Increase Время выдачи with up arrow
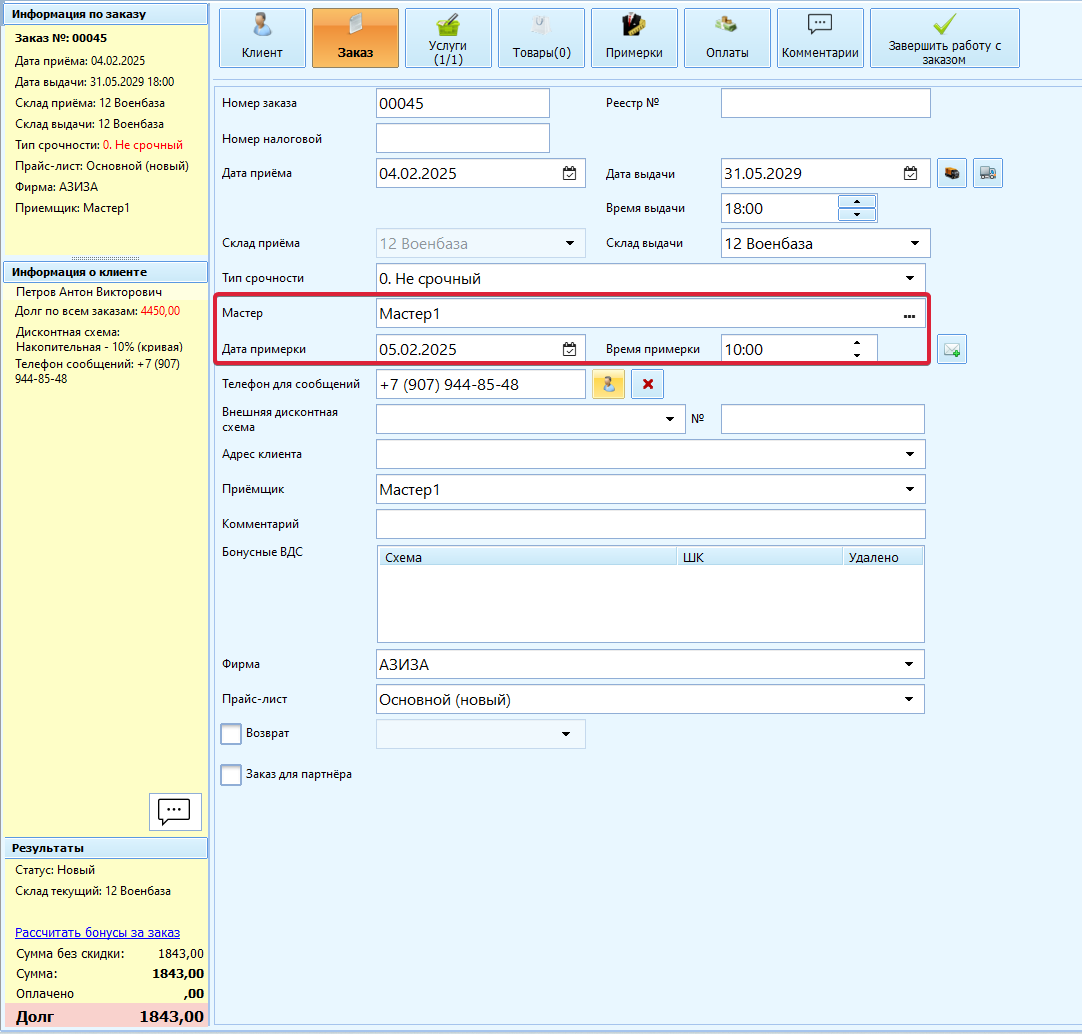Screen dimensions: 1082x1034 [857, 202]
